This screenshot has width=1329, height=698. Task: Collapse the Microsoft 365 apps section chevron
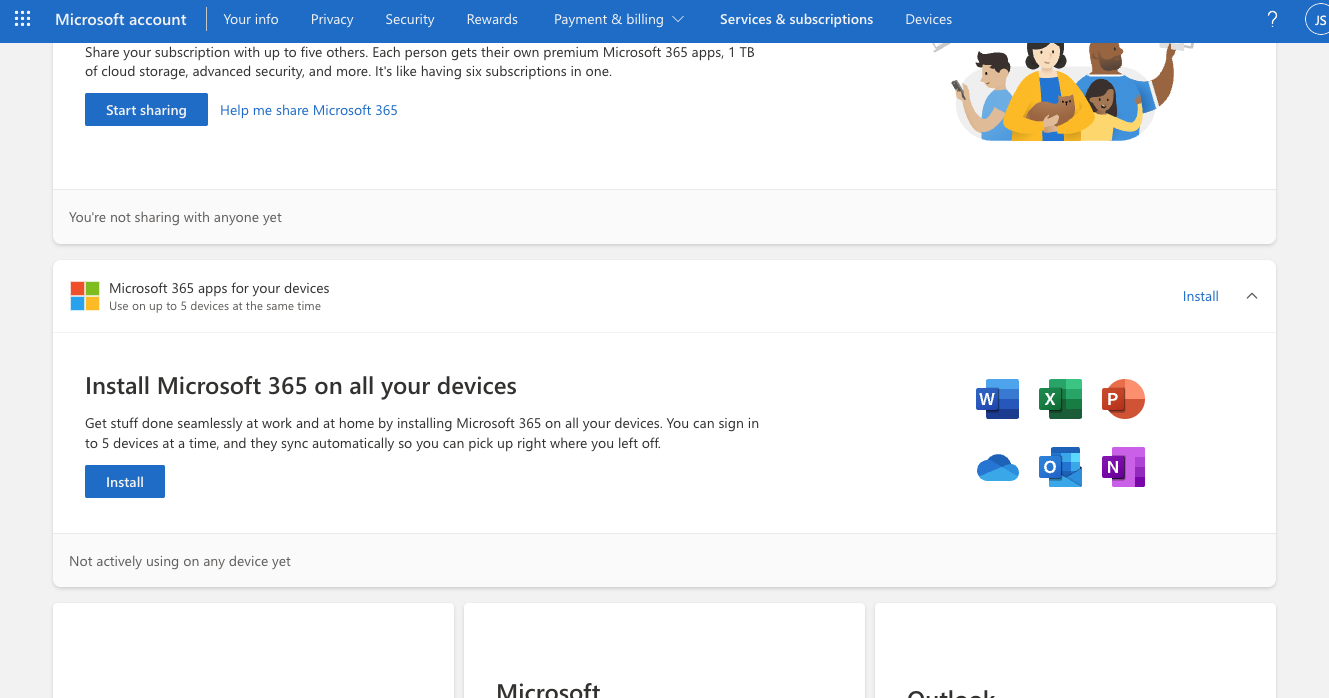tap(1252, 296)
